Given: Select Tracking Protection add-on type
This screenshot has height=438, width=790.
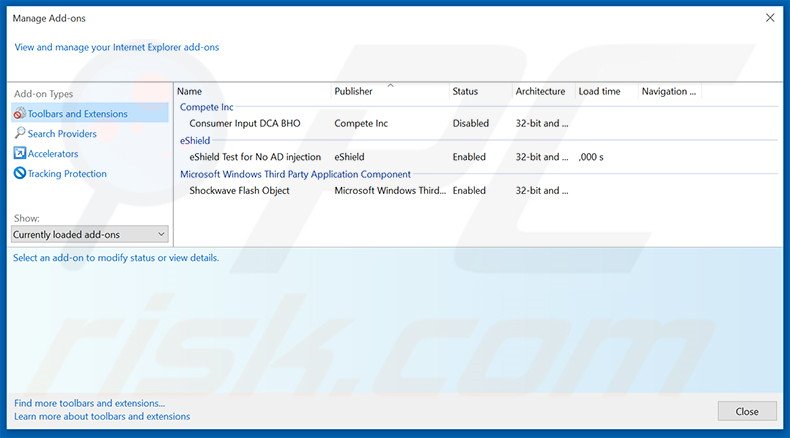Looking at the screenshot, I should pos(67,173).
